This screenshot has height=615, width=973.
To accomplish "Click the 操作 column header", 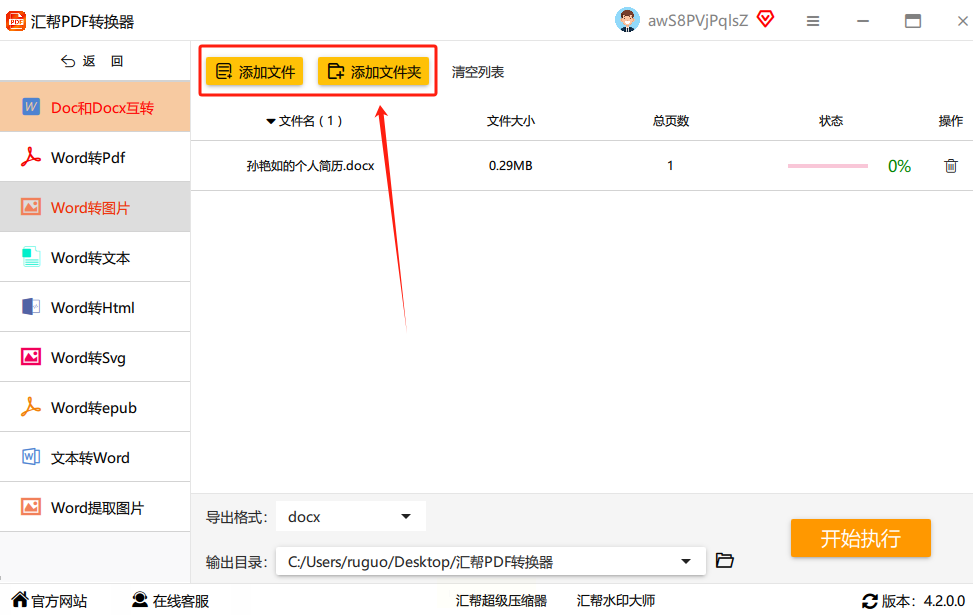I will (951, 120).
